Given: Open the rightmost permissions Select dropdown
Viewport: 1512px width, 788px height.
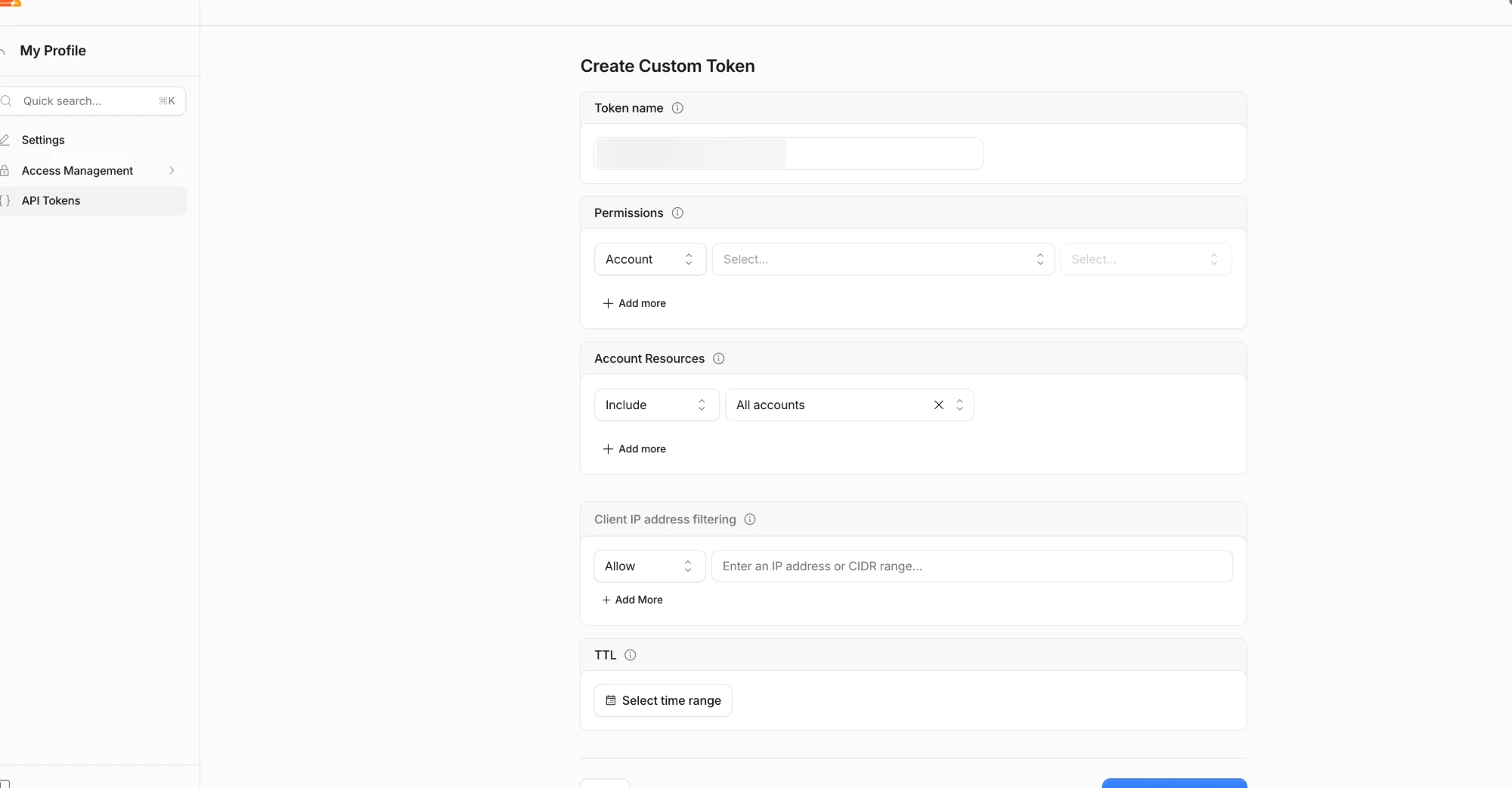Looking at the screenshot, I should click(1146, 259).
